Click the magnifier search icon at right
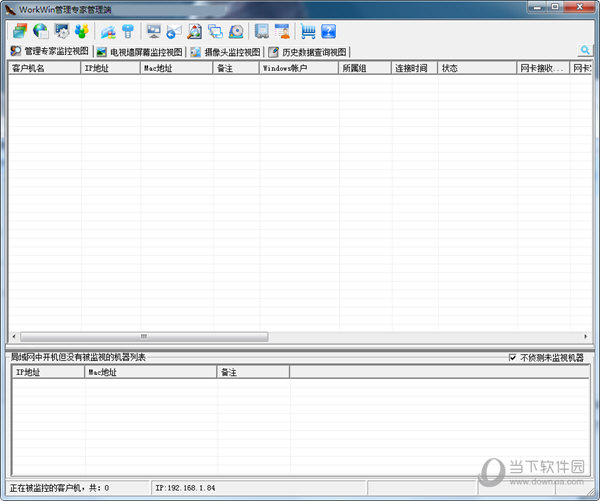Viewport: 600px width, 501px height. click(584, 50)
